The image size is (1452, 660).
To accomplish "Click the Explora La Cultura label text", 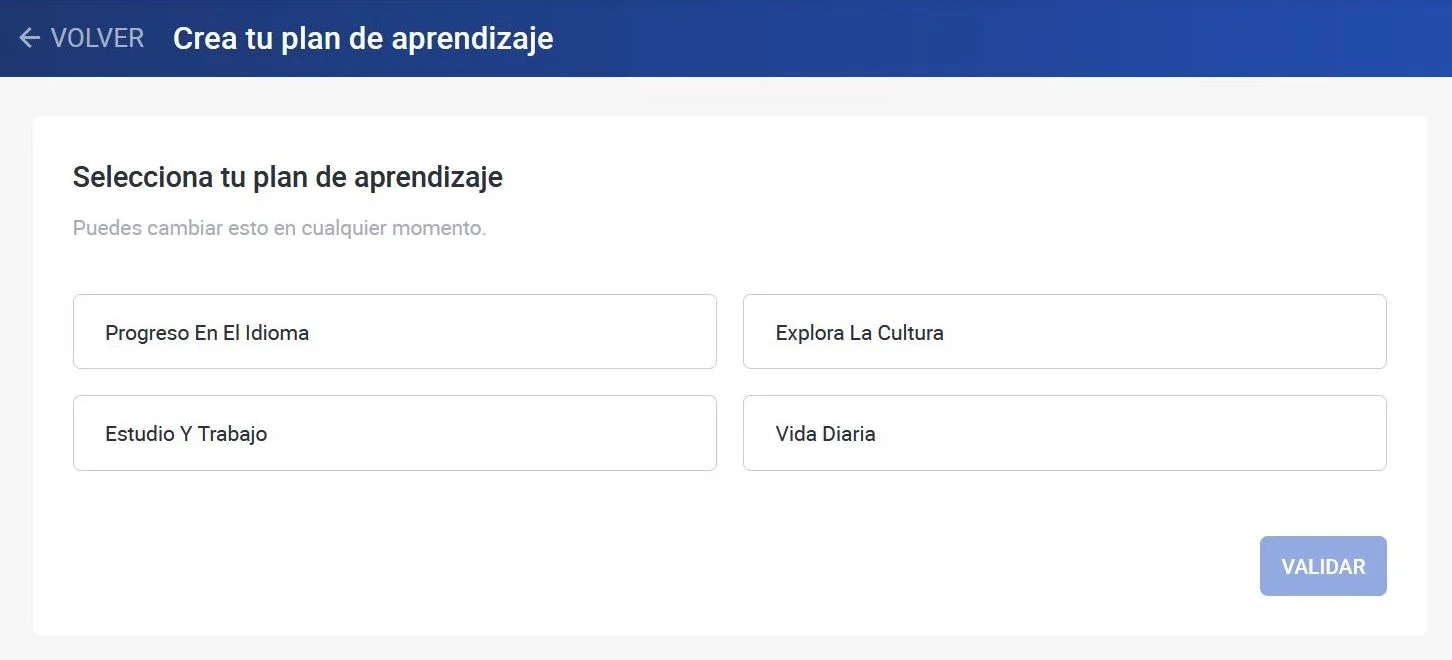I will [859, 333].
